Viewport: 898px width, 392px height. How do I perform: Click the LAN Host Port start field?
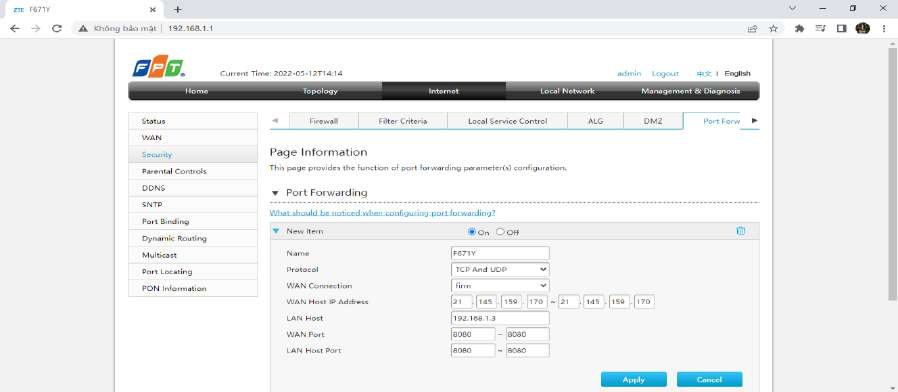point(473,350)
